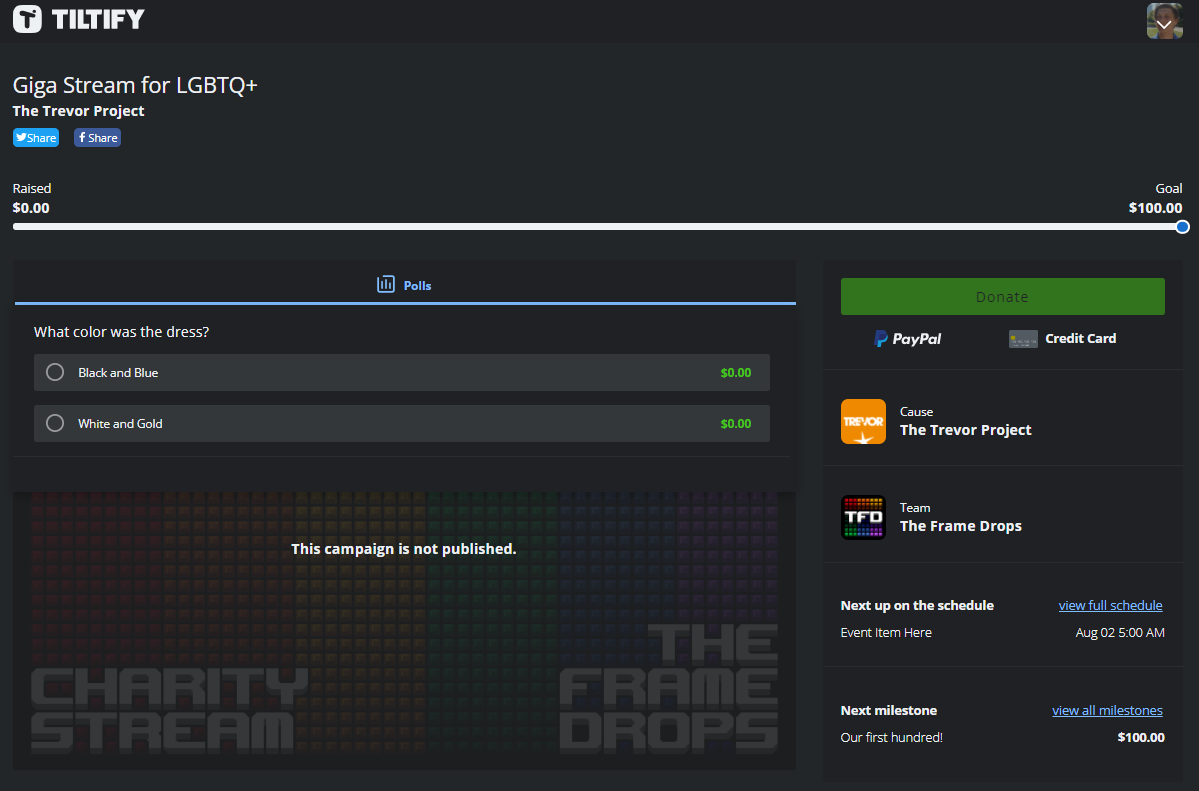Click the Polls bar chart icon
This screenshot has height=791, width=1199.
[x=386, y=285]
